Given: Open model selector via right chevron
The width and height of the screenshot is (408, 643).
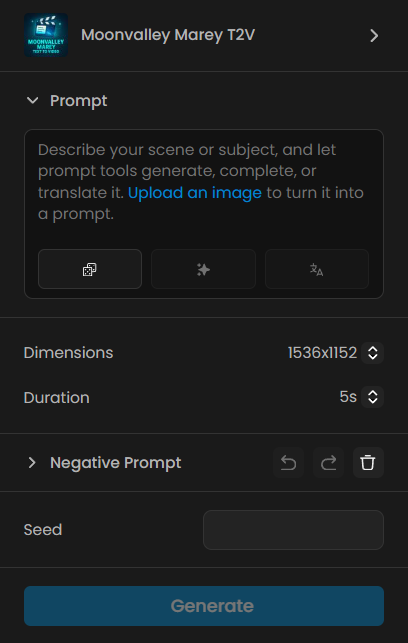Looking at the screenshot, I should coord(374,36).
